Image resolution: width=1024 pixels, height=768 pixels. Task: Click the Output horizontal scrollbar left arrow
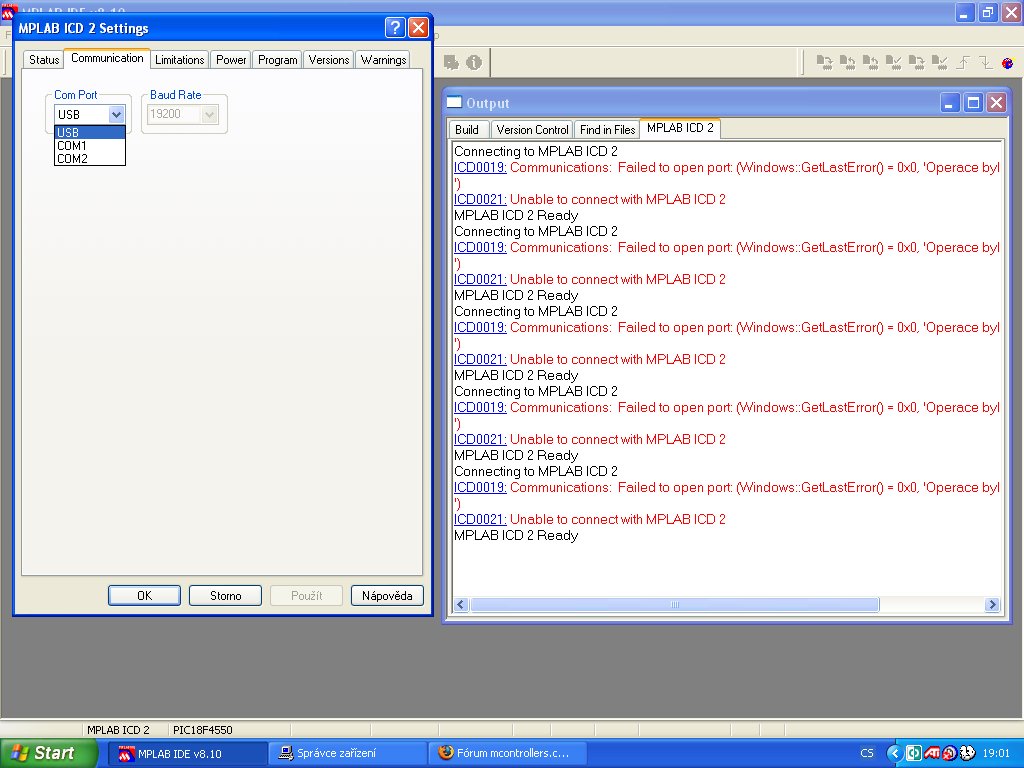pyautogui.click(x=460, y=605)
